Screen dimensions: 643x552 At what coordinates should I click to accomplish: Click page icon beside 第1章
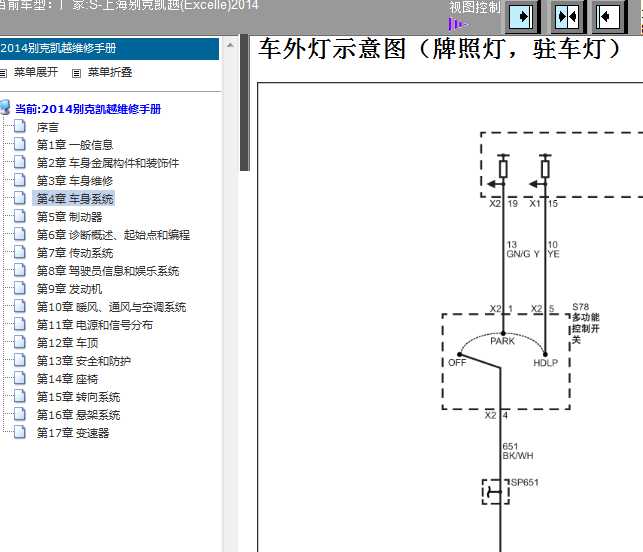pyautogui.click(x=20, y=144)
